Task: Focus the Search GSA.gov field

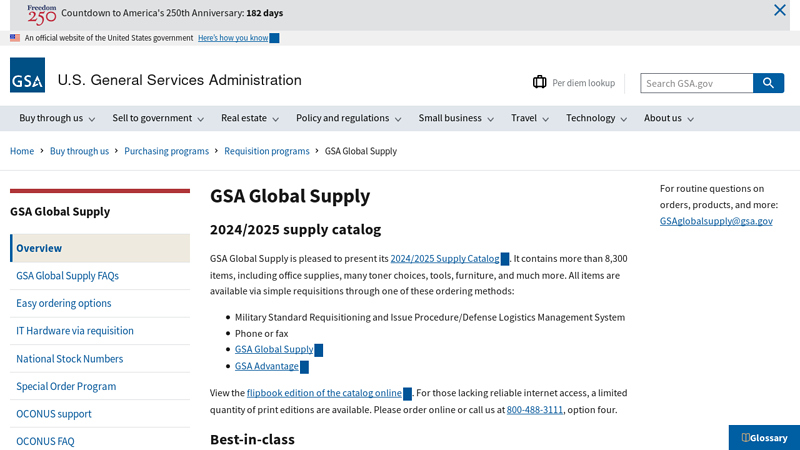Action: coord(697,83)
